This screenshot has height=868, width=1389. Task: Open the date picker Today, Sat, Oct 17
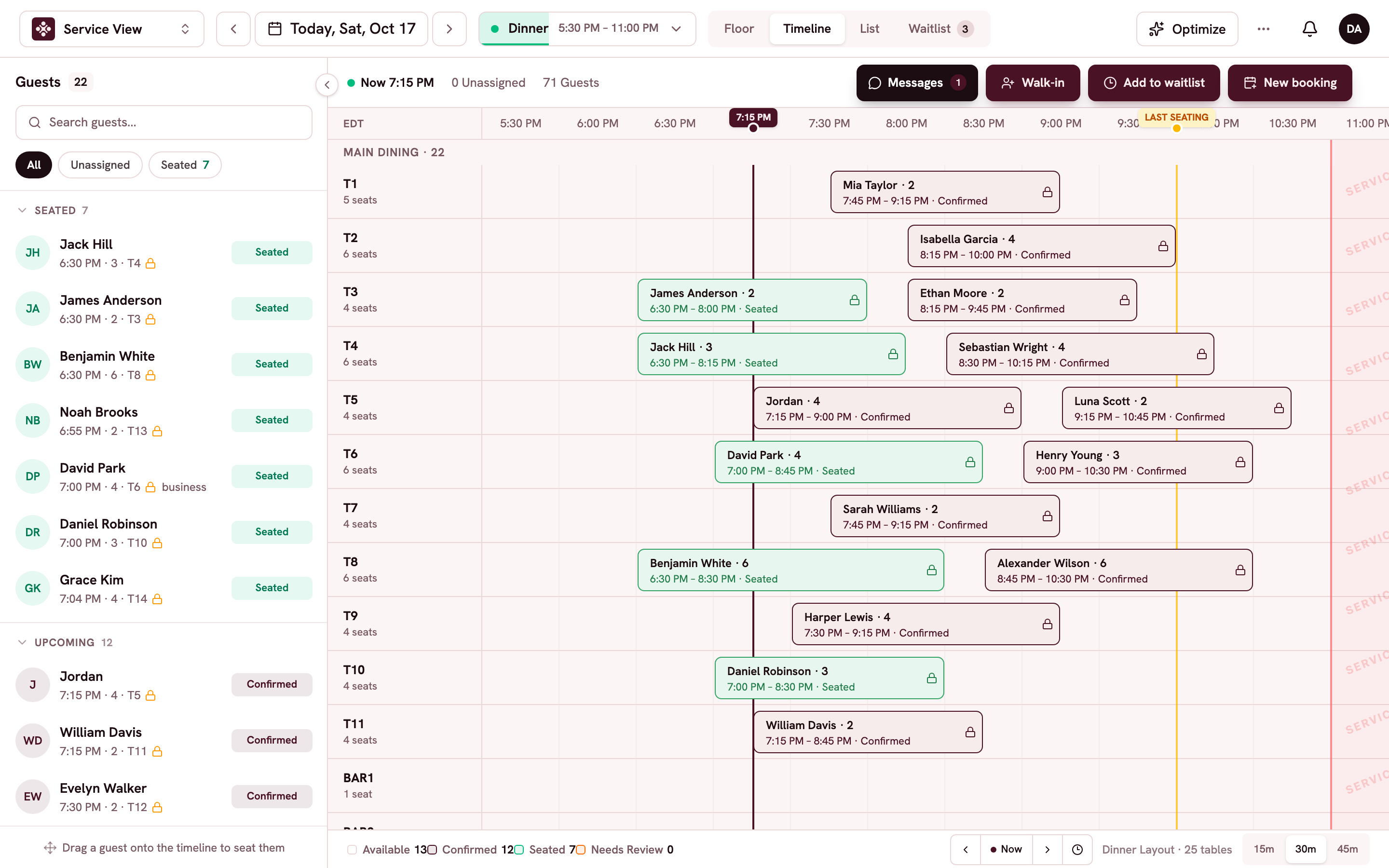point(341,29)
